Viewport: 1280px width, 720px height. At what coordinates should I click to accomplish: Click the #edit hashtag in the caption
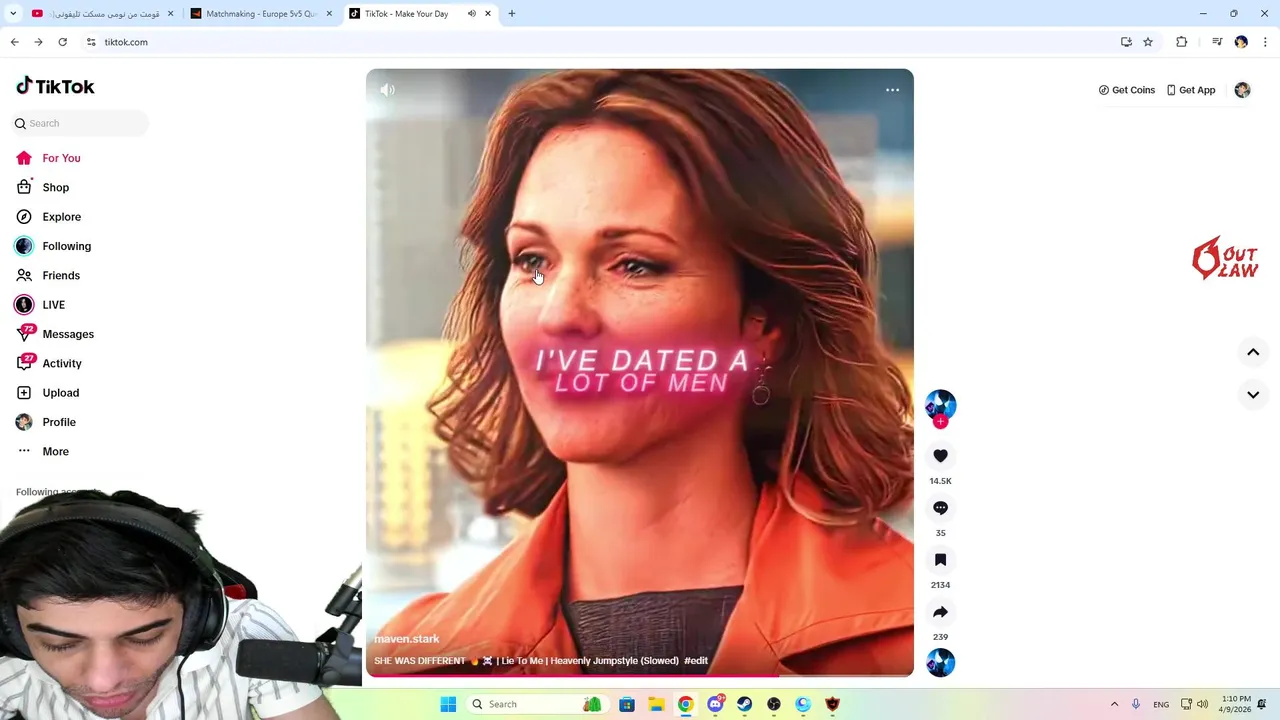(696, 661)
